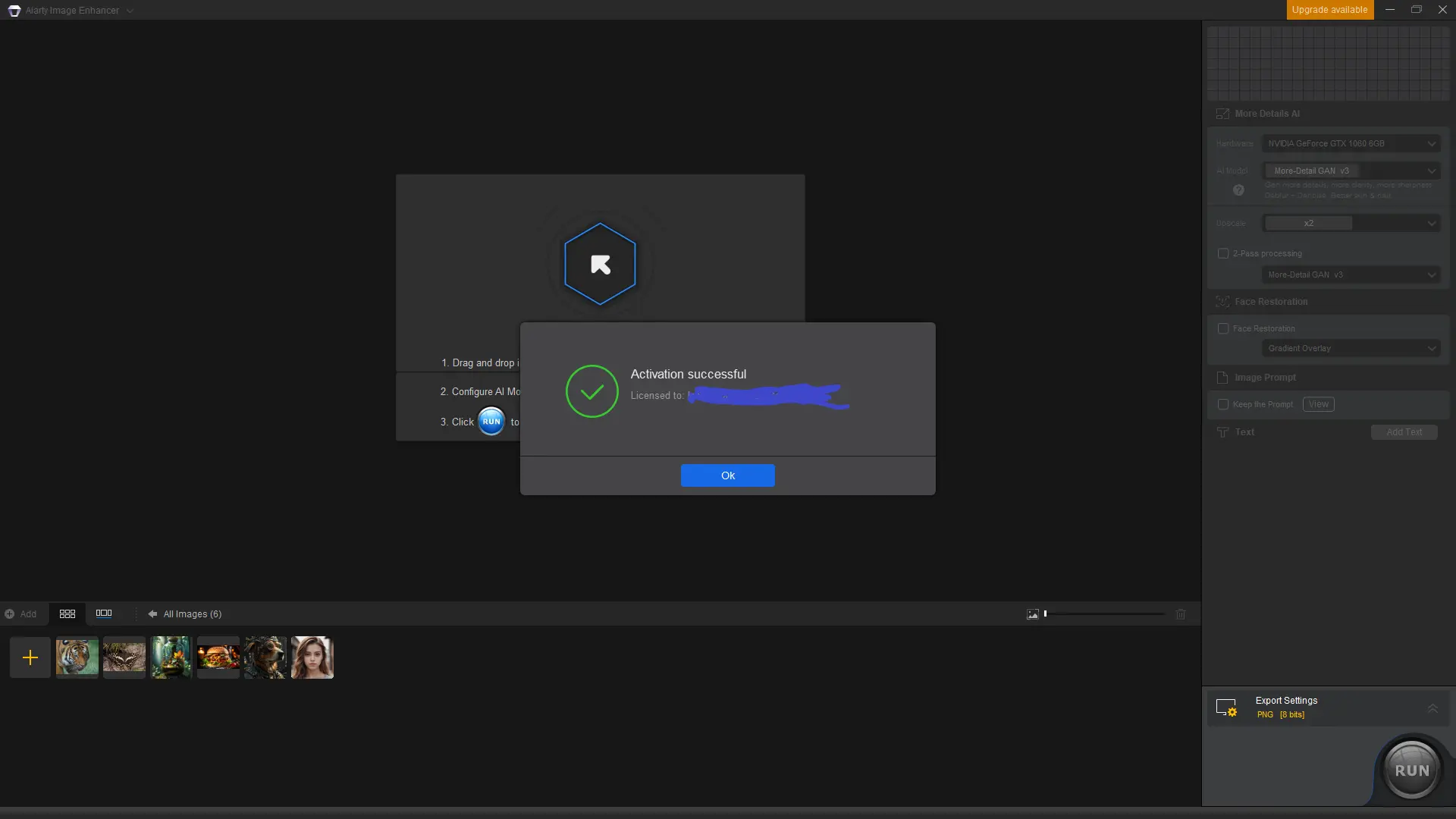Screen dimensions: 1456x819
Task: Select the glass jar thumbnail
Action: click(171, 657)
